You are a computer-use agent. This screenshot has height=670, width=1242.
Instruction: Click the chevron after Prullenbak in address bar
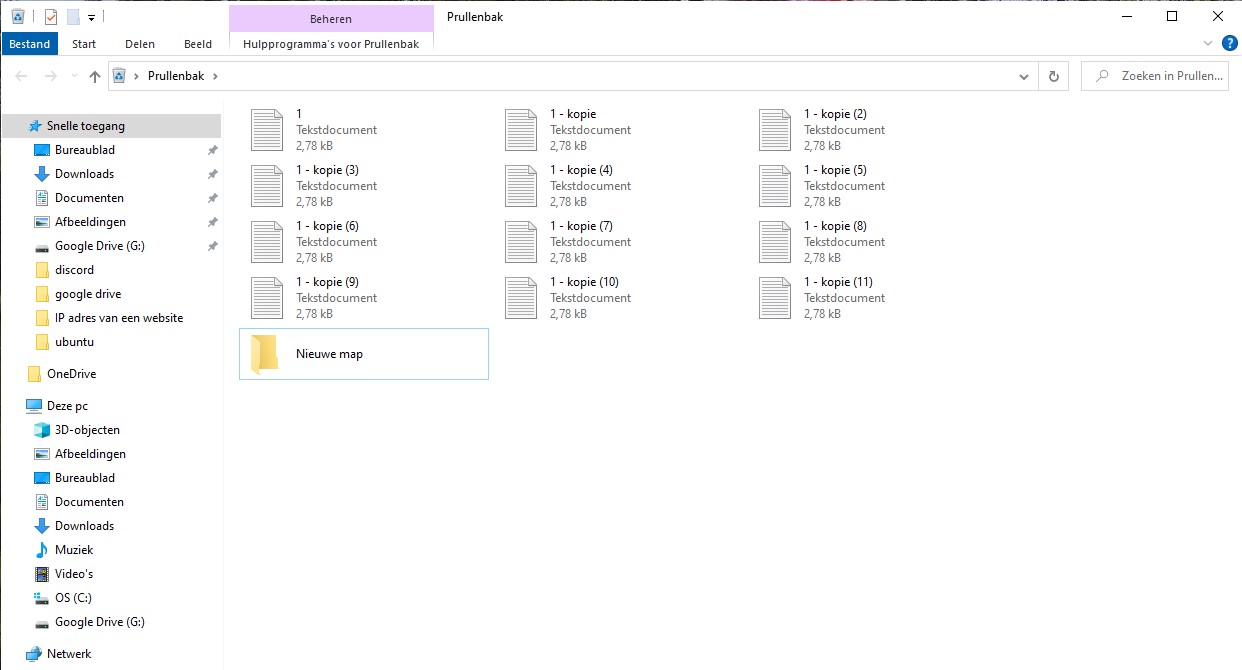(215, 76)
